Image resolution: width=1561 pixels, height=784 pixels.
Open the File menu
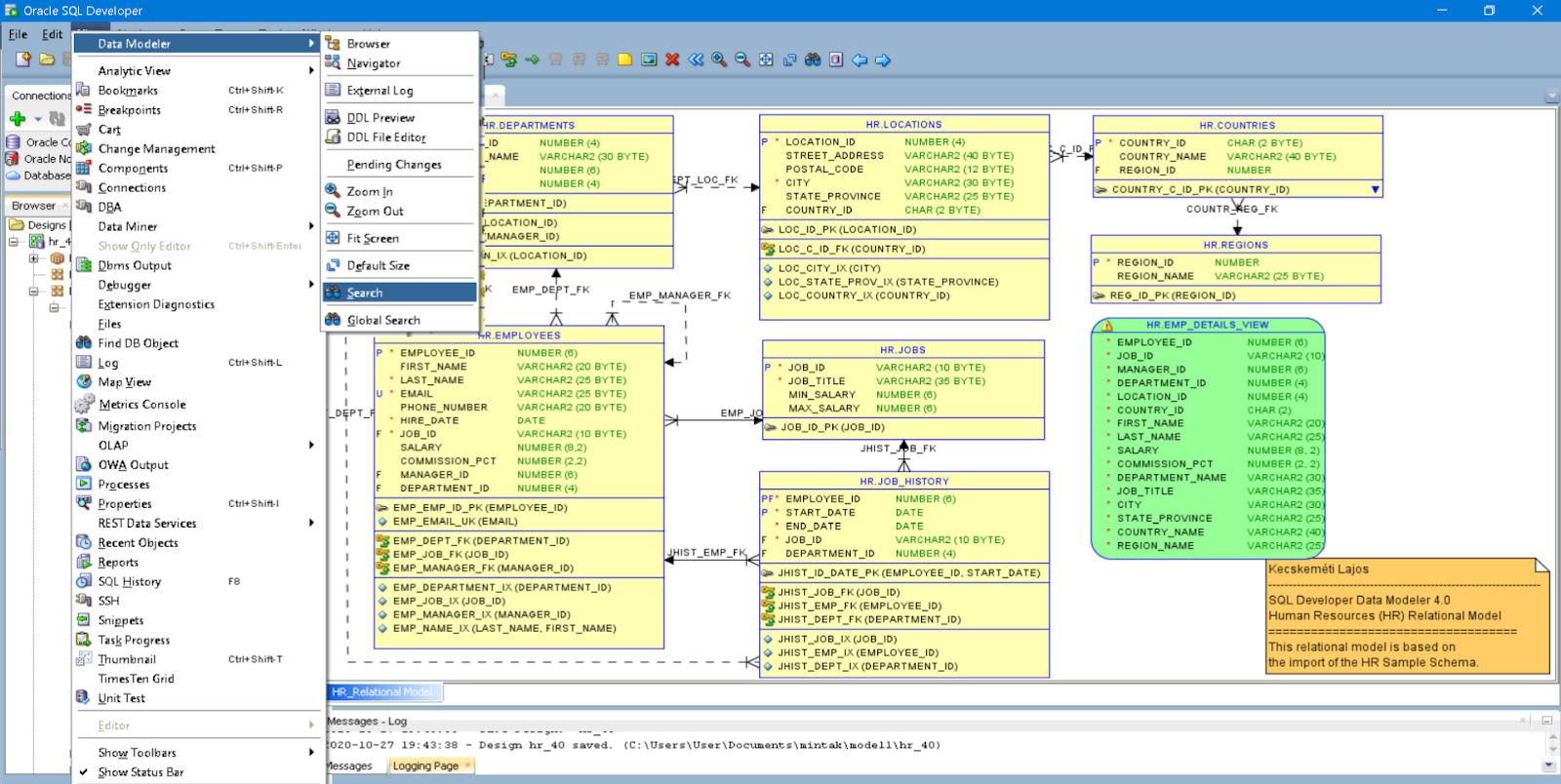click(x=19, y=34)
